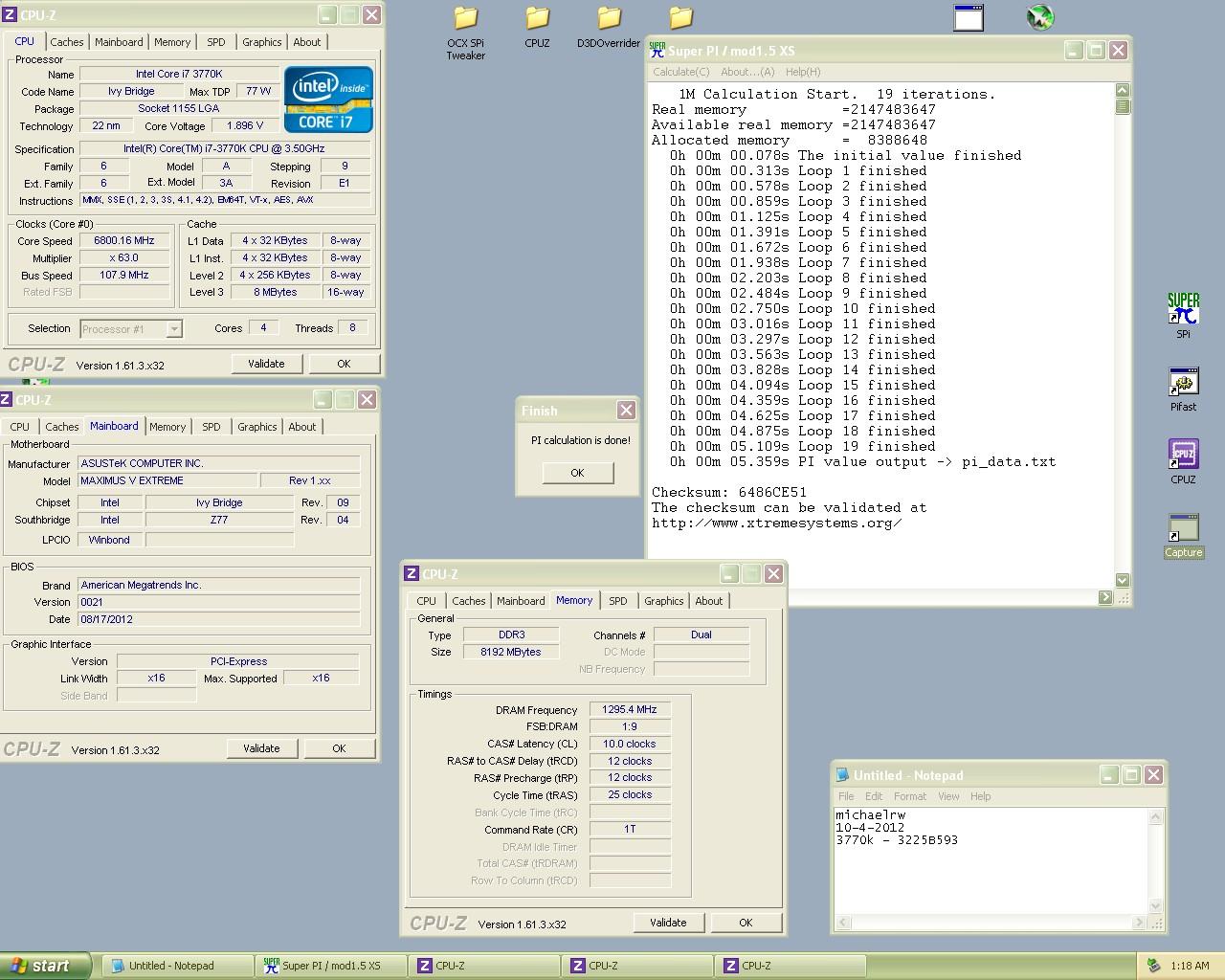Click the Notepad title bar icon
This screenshot has width=1225, height=980.
842,775
